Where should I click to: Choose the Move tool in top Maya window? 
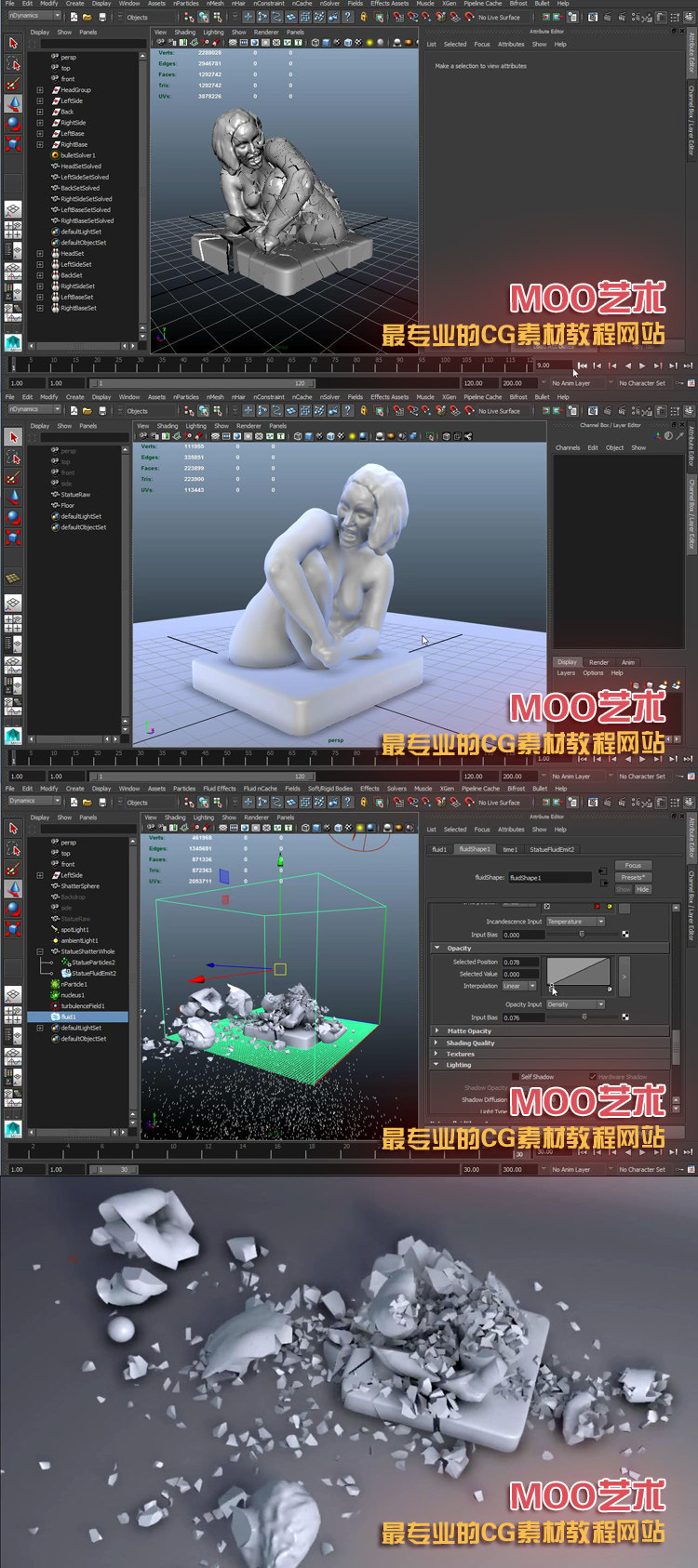(13, 104)
